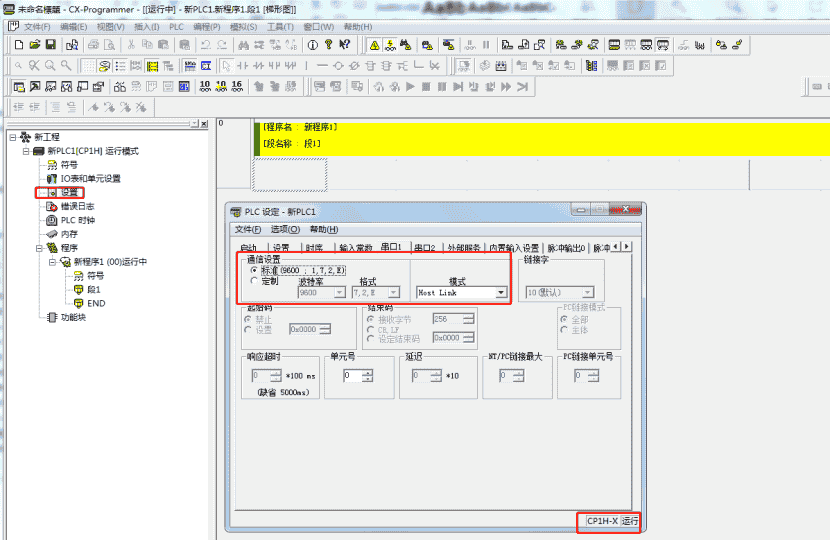Select the 内存 memory item in tree
The height and width of the screenshot is (540, 830).
coord(69,234)
